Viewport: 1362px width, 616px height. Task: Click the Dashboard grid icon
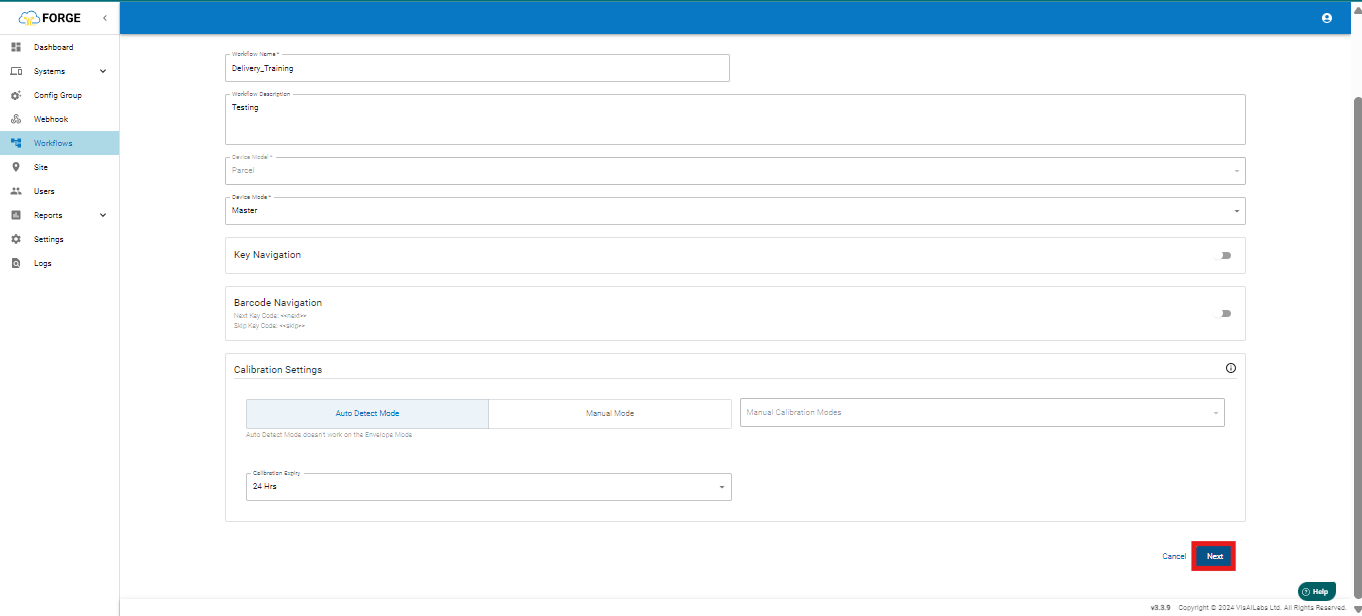tap(16, 47)
